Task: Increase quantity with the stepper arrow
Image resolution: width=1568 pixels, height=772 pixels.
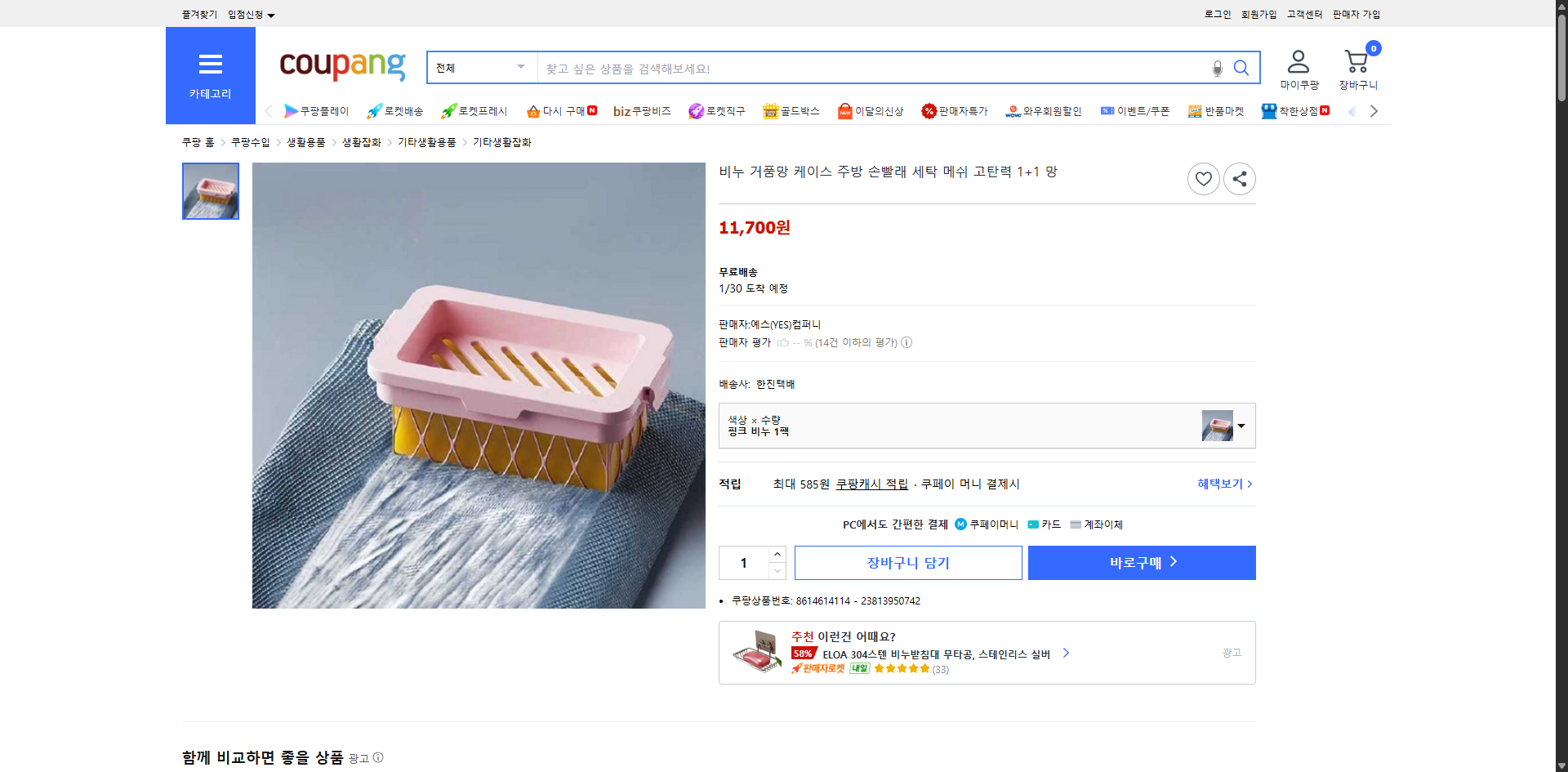Action: (777, 553)
